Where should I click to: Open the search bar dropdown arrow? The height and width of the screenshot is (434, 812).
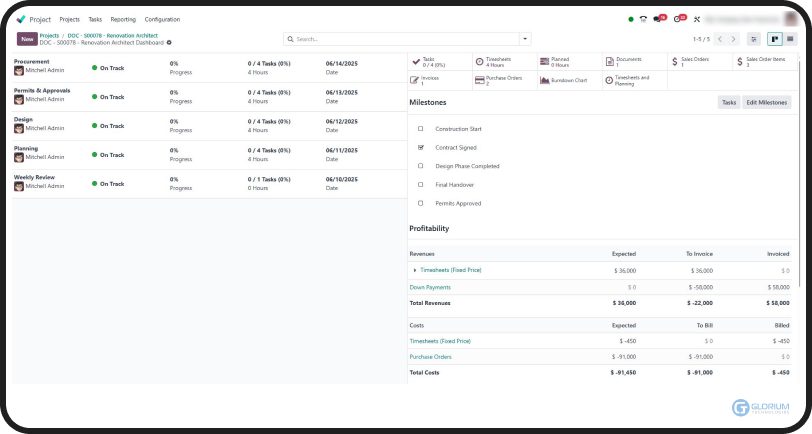pyautogui.click(x=525, y=39)
